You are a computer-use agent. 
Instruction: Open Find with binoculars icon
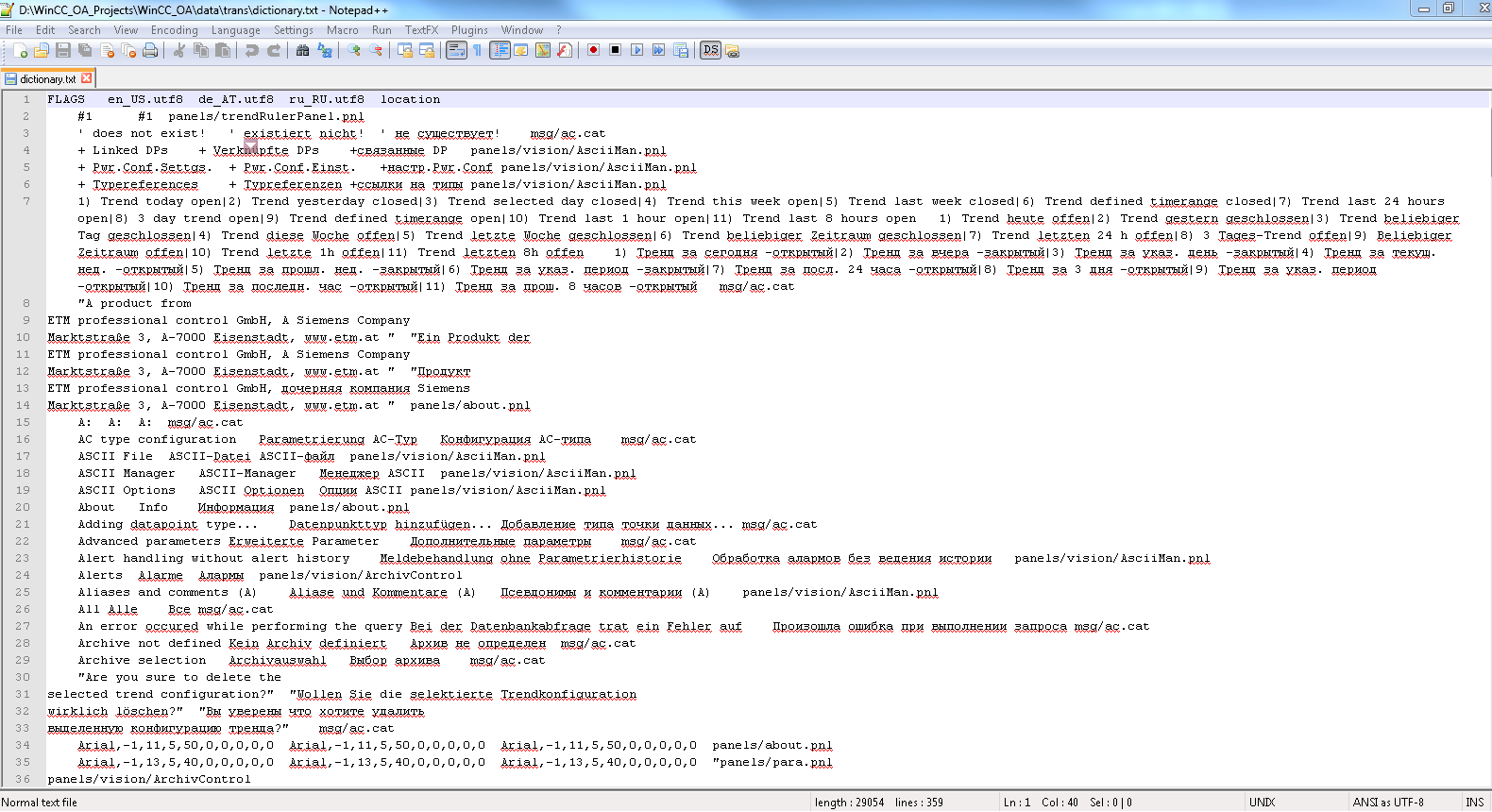pyautogui.click(x=302, y=50)
